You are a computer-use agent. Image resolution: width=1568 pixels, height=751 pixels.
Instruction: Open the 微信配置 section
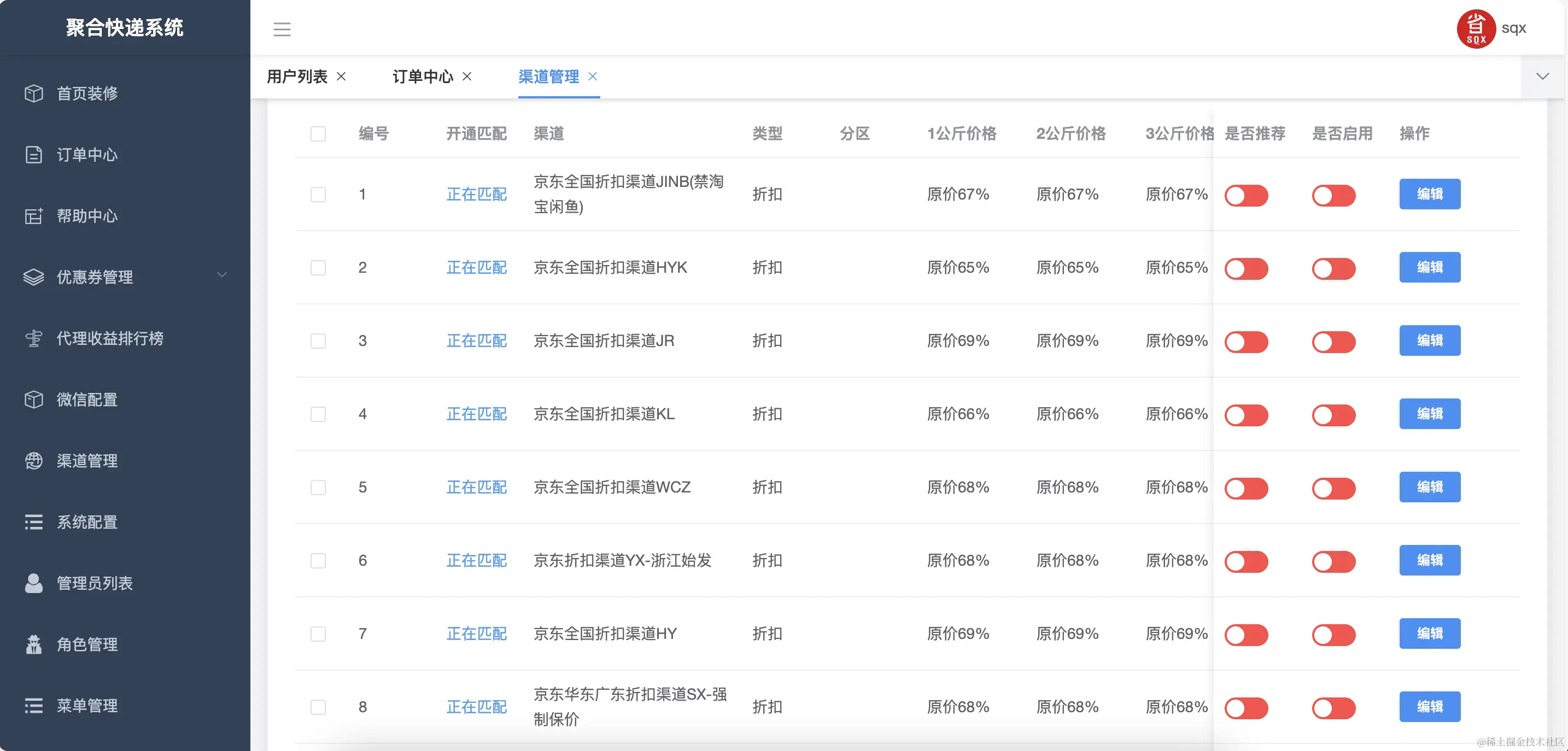(86, 399)
